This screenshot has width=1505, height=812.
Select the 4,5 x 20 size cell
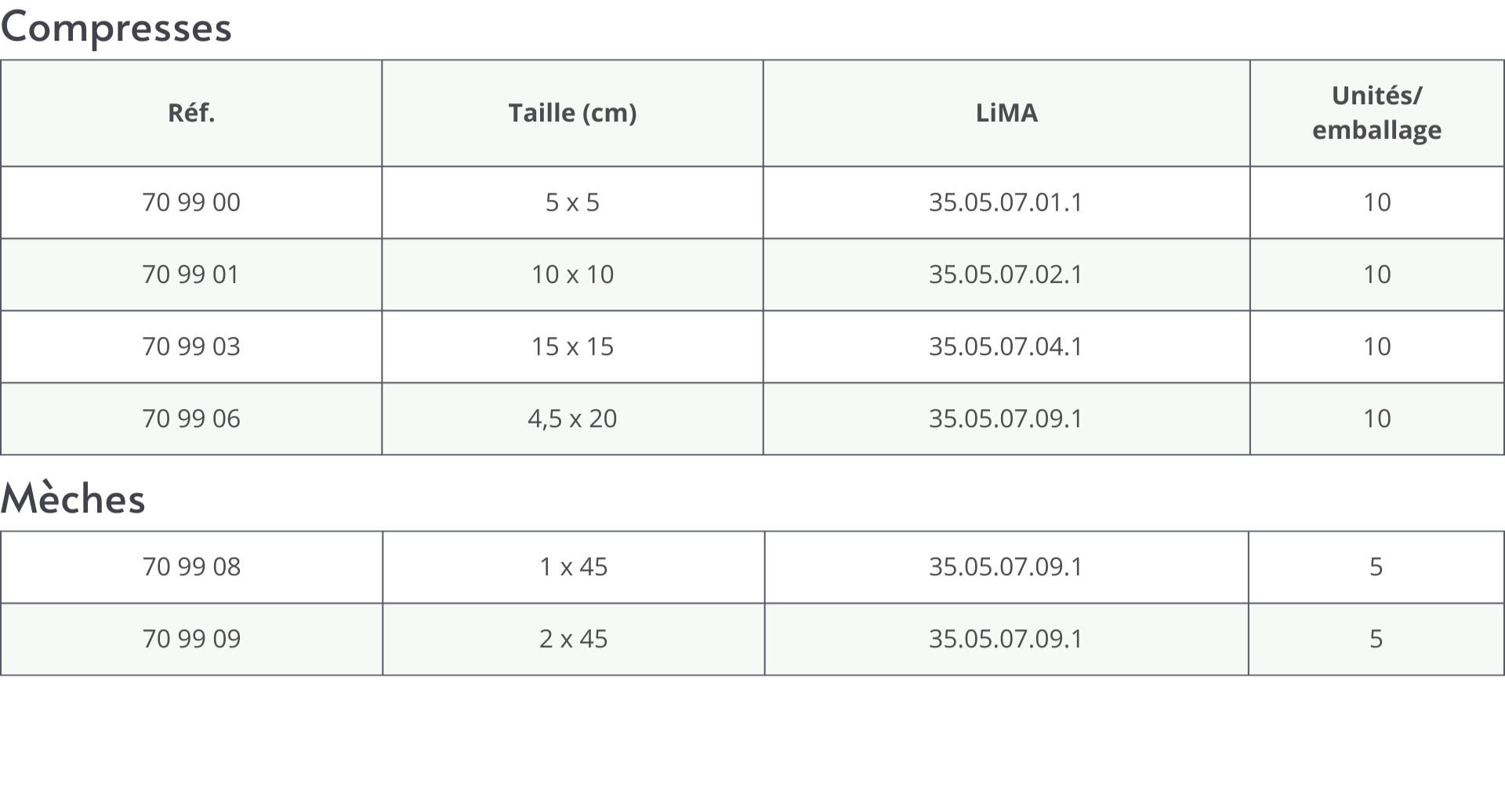[572, 419]
